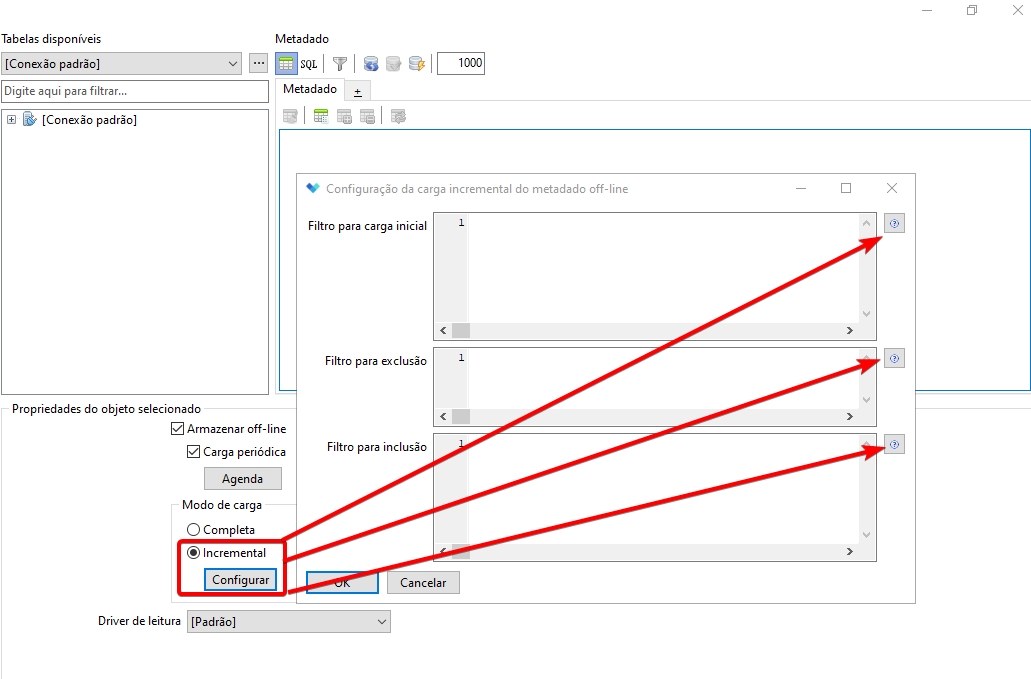The width and height of the screenshot is (1031, 679).
Task: Open help for Filtro para exclusão
Action: coord(894,358)
